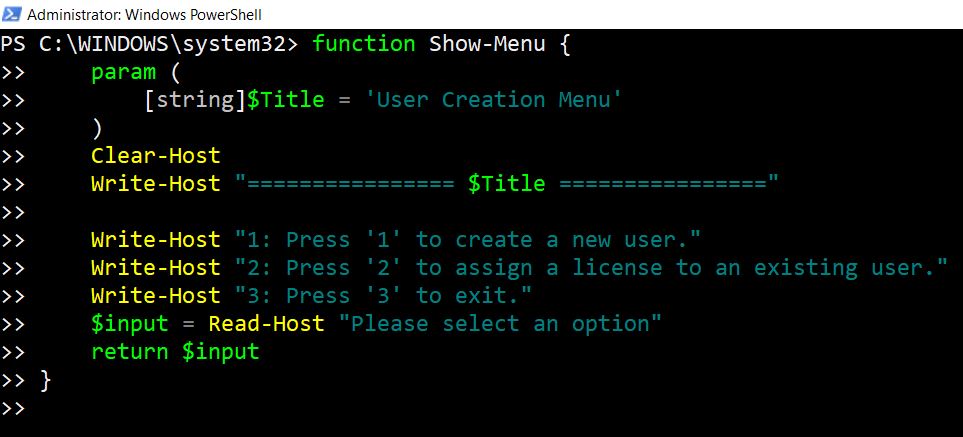Click the last empty '>>' continuation prompt

(13, 408)
